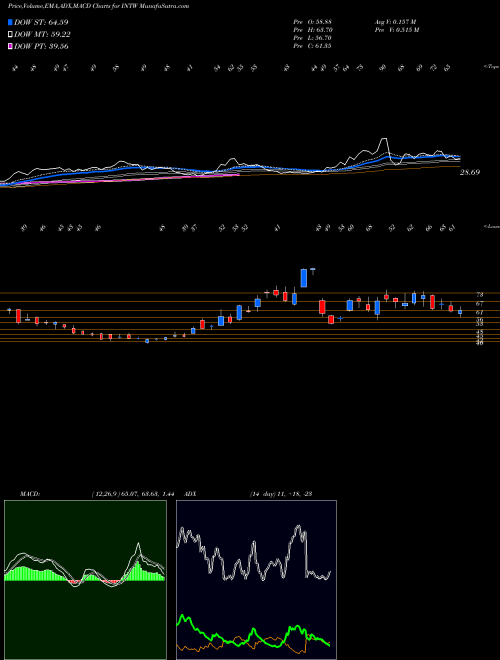Select the Pre L: 56.70 value

click(312, 38)
